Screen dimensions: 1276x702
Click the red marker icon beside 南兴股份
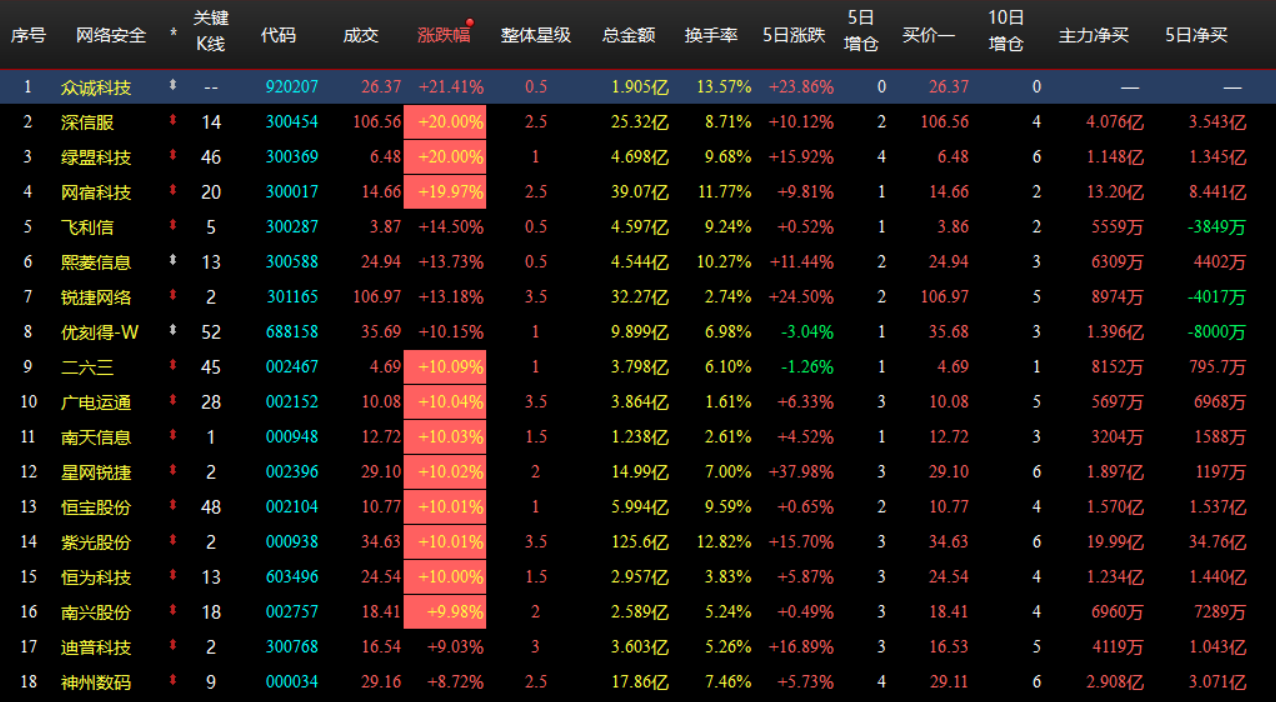(x=173, y=611)
